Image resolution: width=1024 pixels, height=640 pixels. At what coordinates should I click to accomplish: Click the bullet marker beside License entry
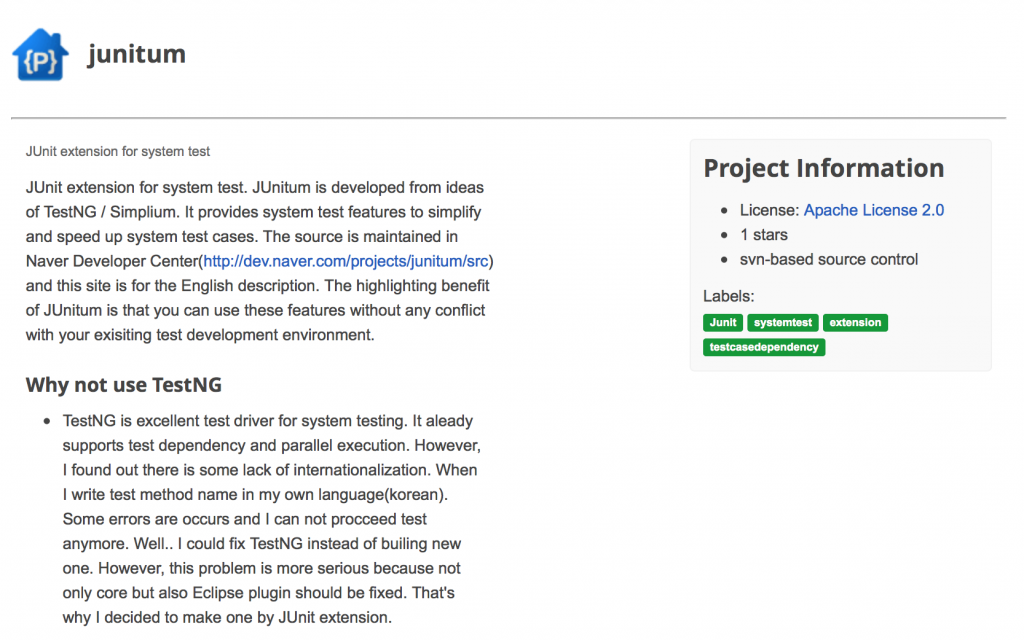point(724,211)
